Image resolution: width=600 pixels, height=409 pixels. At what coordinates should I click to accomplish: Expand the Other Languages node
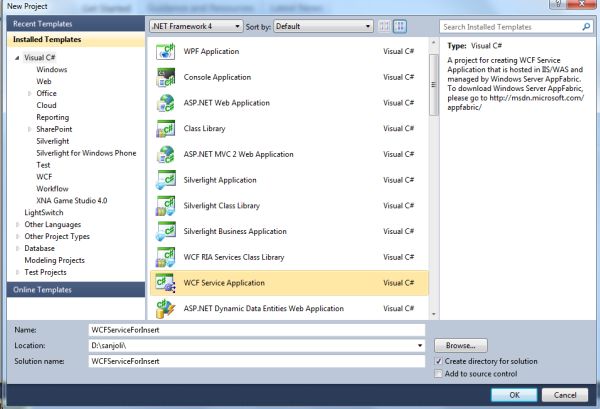click(x=17, y=225)
